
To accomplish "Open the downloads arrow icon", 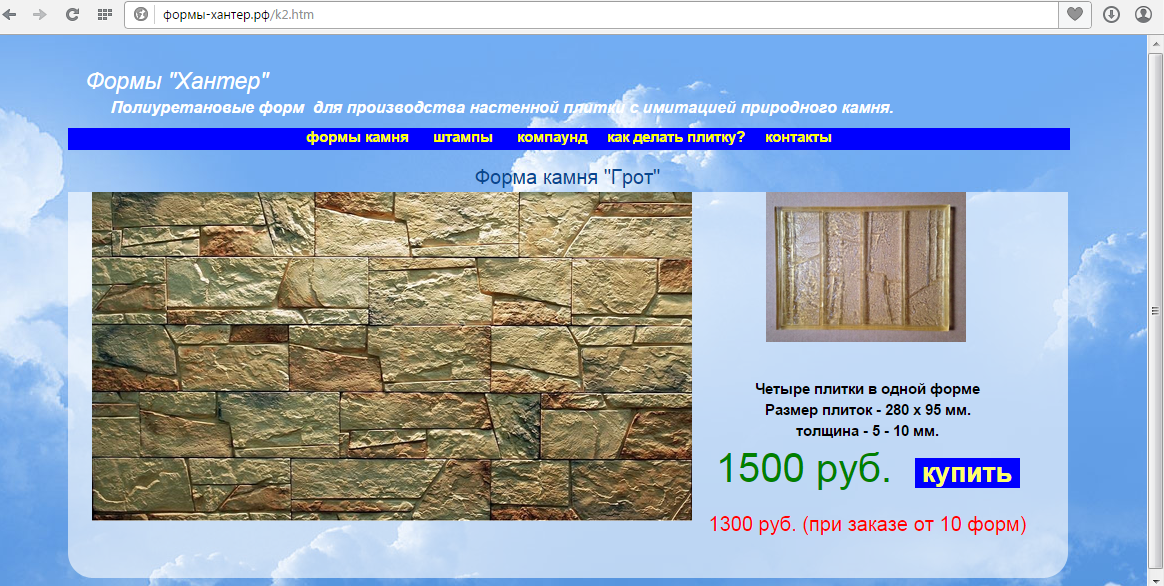I will click(x=1111, y=14).
